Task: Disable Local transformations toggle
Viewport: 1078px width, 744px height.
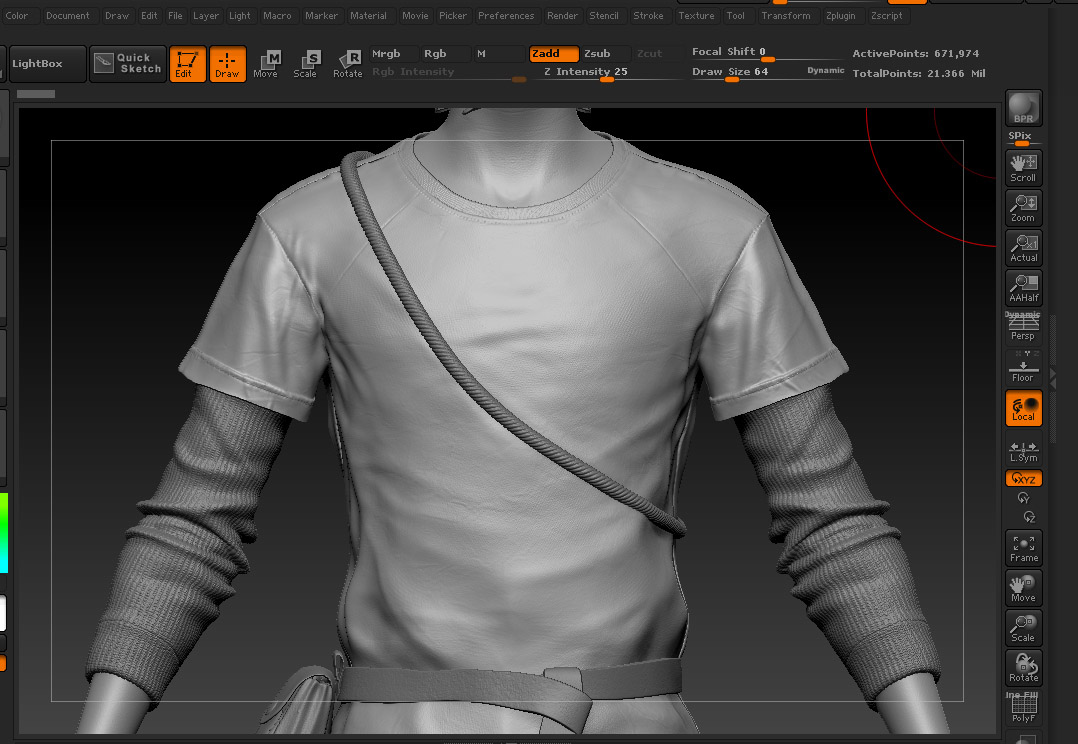Action: 1023,408
